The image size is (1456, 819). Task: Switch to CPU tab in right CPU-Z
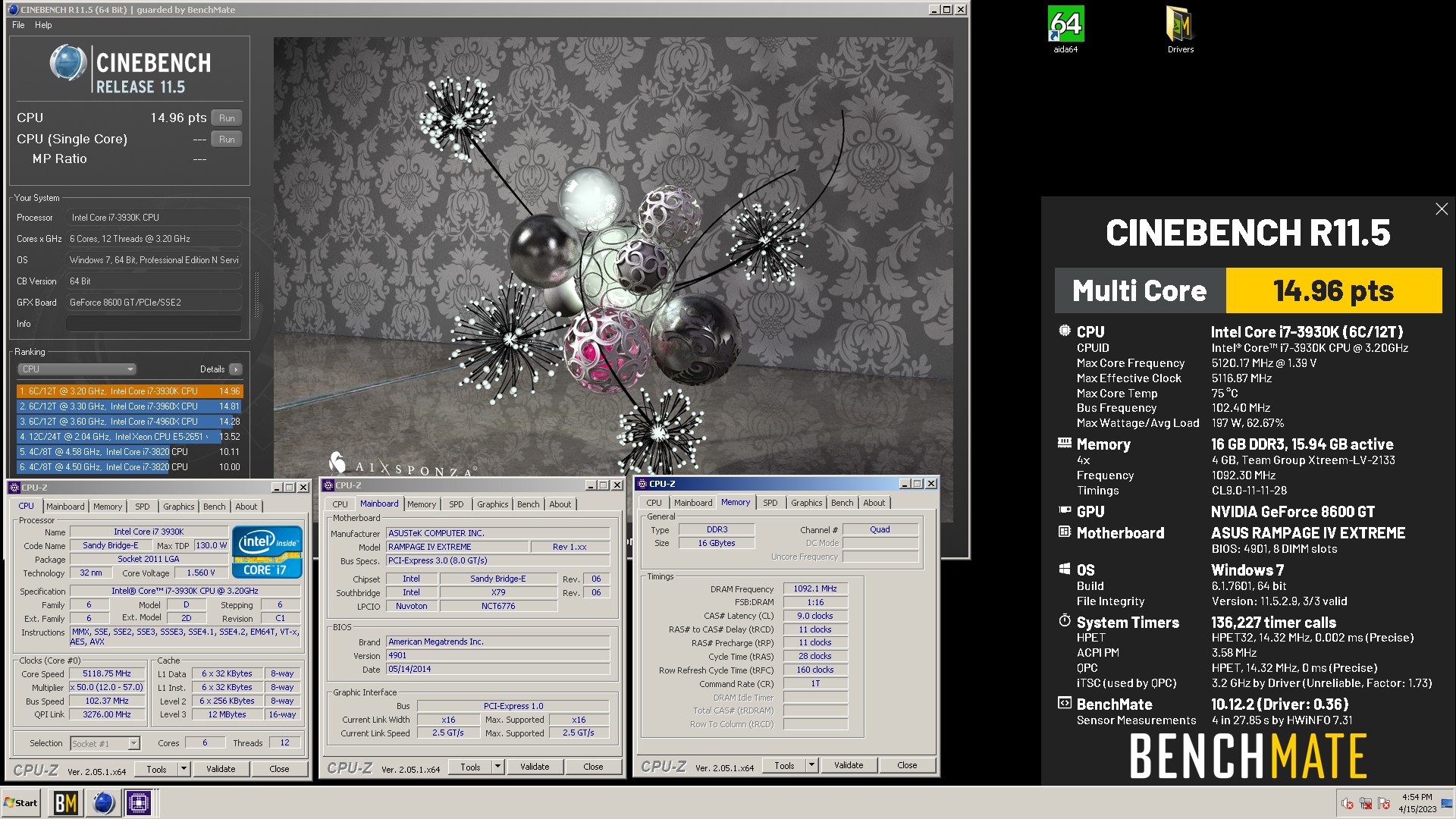[x=654, y=503]
